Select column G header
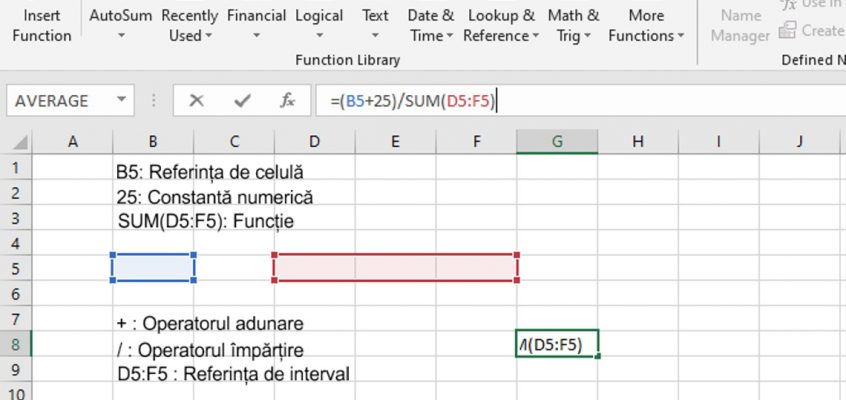The width and height of the screenshot is (846, 400). [557, 142]
